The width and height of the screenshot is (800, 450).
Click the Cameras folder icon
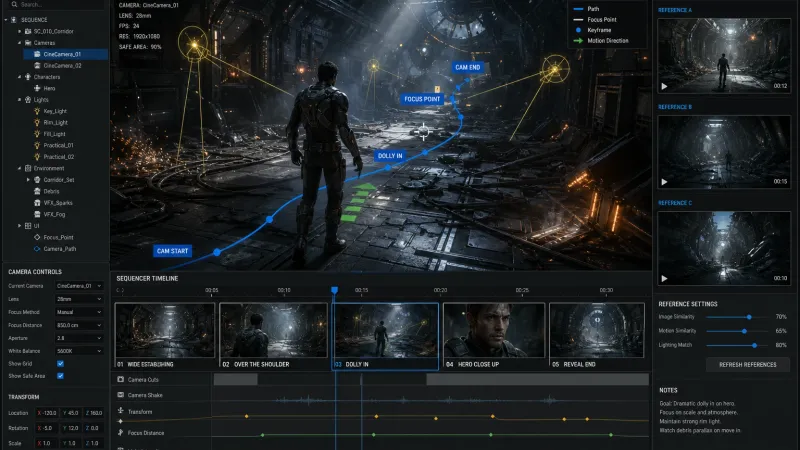(28, 43)
